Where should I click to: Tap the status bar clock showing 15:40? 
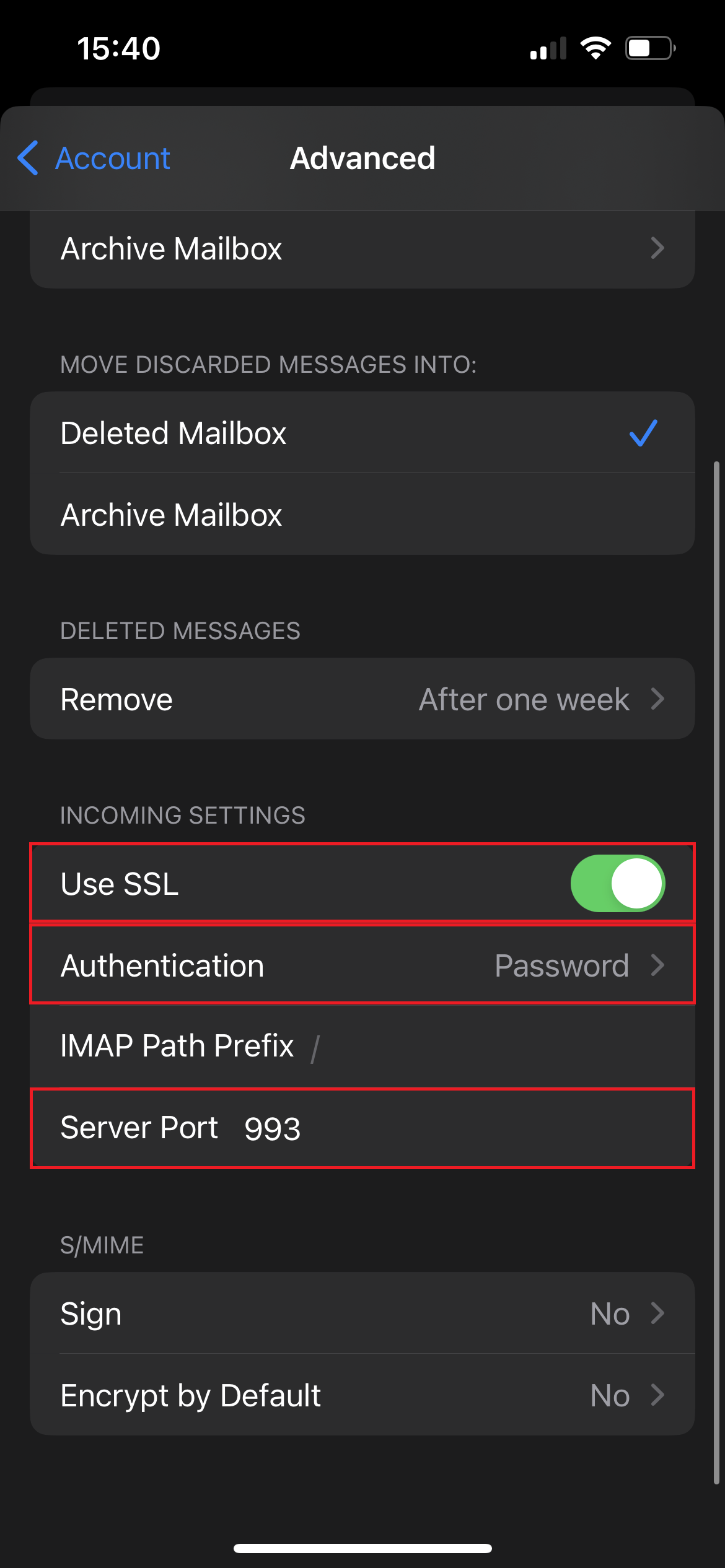click(118, 48)
